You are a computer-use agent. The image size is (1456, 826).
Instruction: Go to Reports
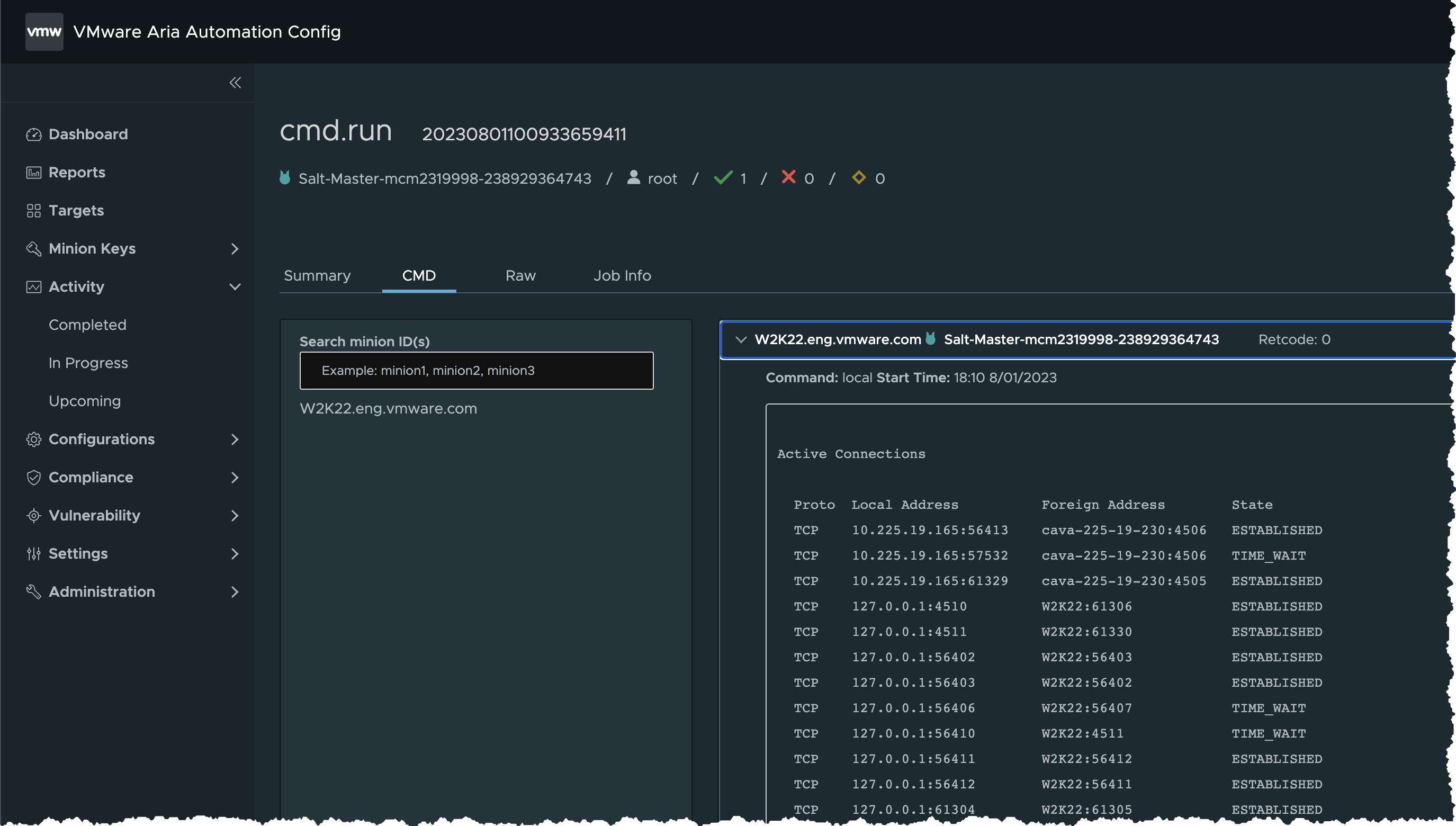coord(77,173)
